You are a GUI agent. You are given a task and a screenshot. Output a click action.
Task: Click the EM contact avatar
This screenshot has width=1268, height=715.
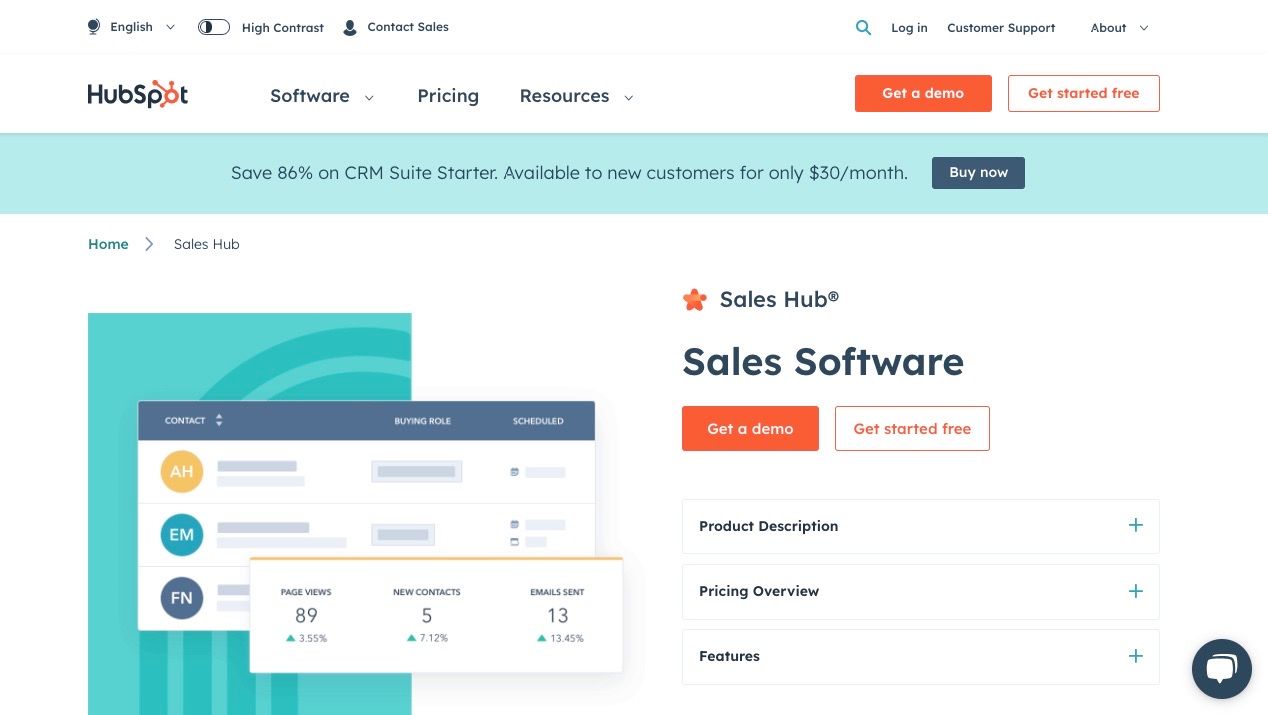pos(182,535)
